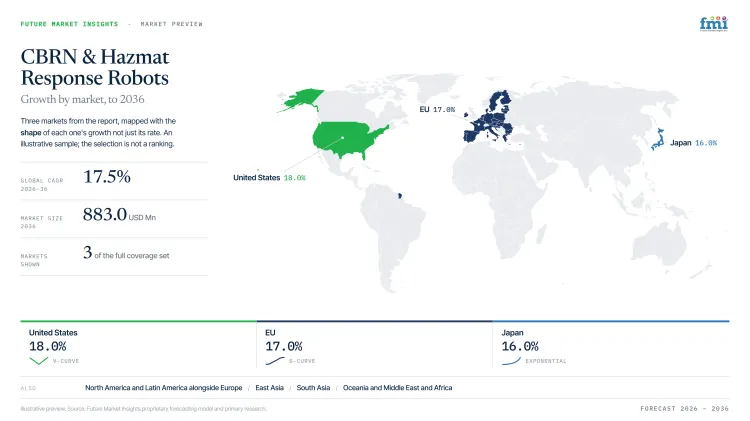
Task: Click the illustrative preview source footnote
Action: point(143,409)
